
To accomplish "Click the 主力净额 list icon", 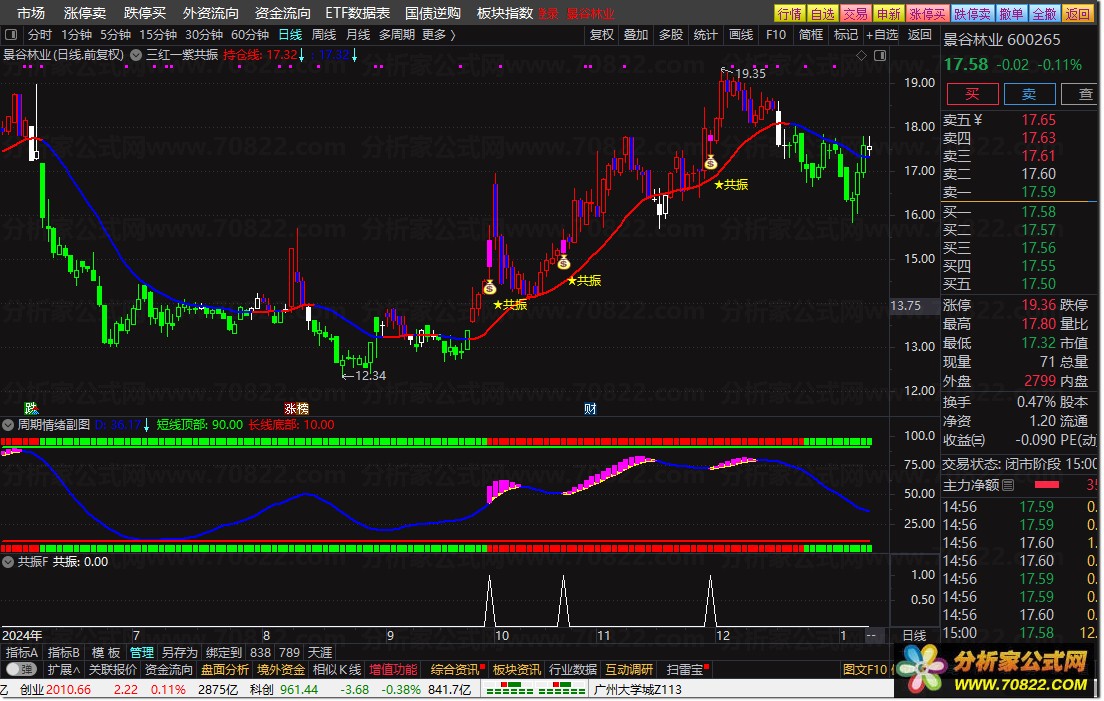I will tap(1008, 485).
